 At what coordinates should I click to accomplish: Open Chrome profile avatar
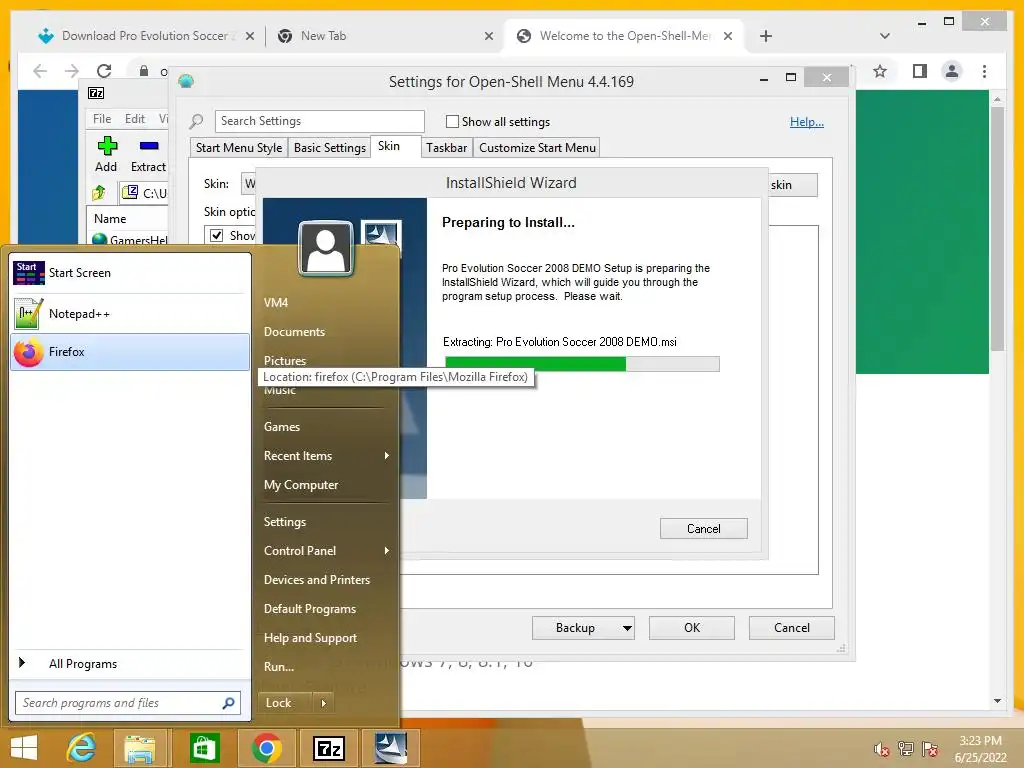tap(952, 71)
